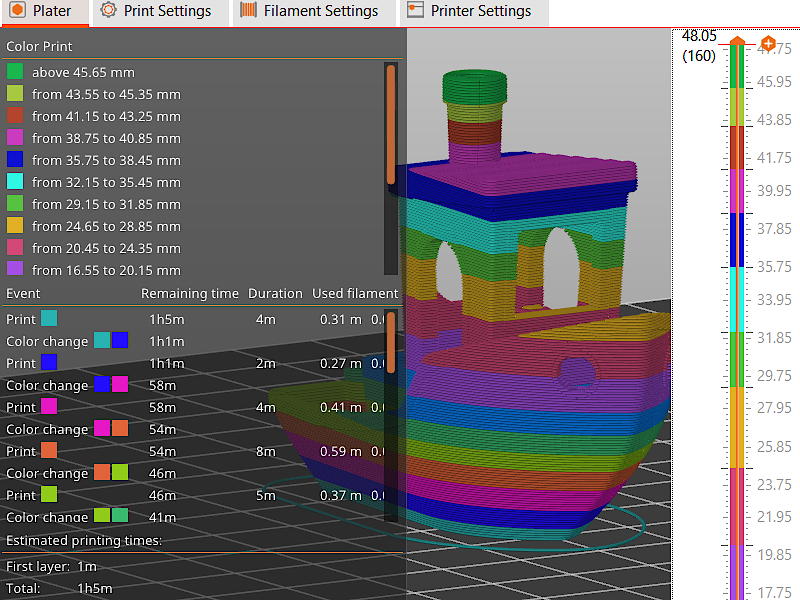Select 'from 24.65 to 28.85 mm' legend entry
The height and width of the screenshot is (600, 800).
pyautogui.click(x=93, y=226)
